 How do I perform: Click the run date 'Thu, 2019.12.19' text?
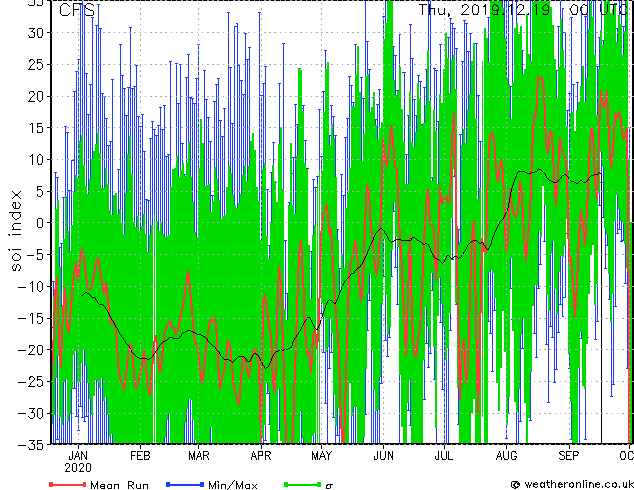[484, 10]
